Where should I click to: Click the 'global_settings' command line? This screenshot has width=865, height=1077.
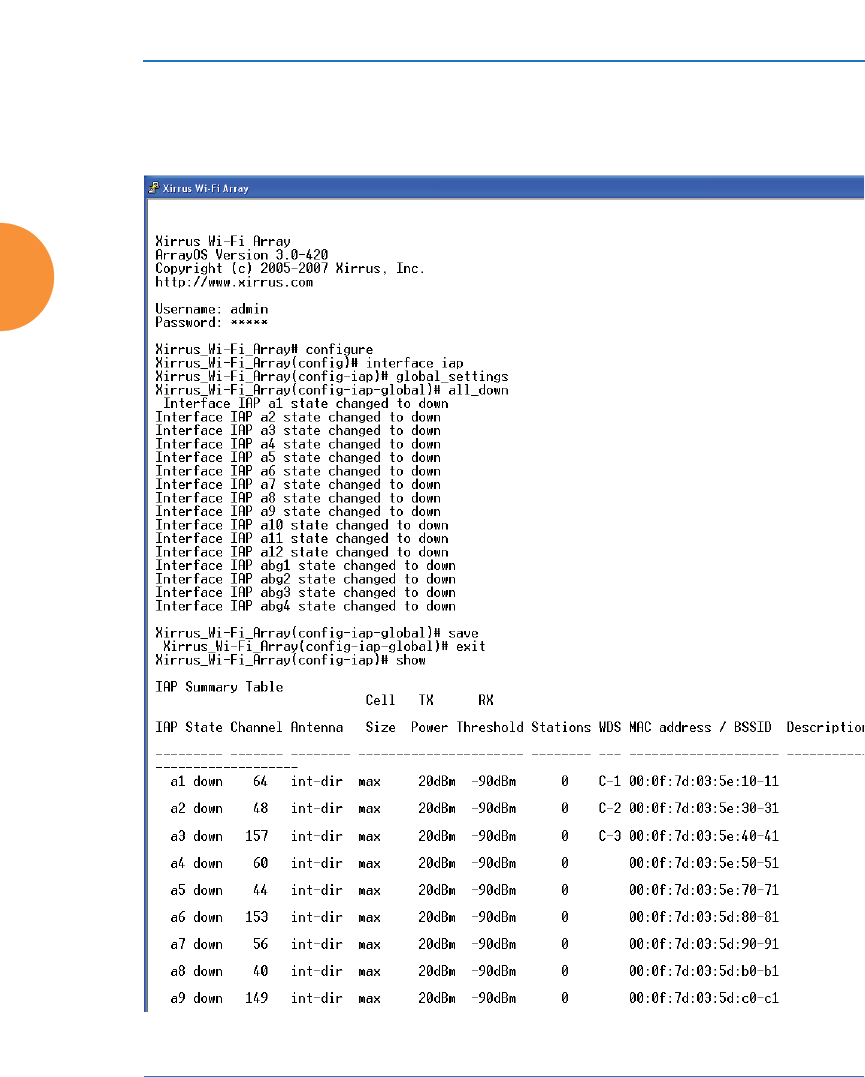point(332,376)
